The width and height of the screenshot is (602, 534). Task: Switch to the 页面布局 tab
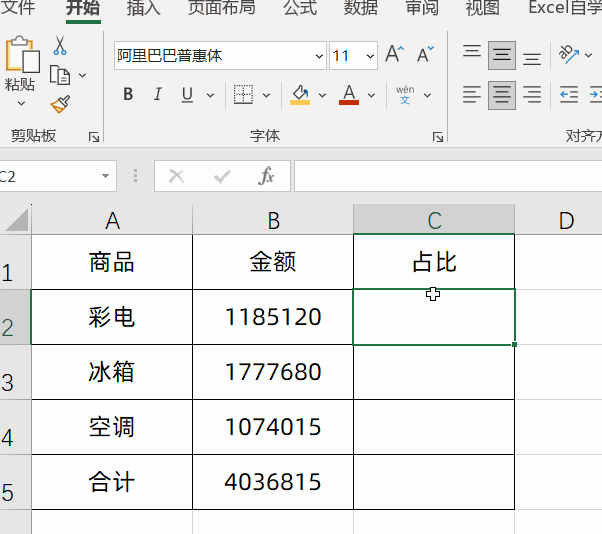[x=222, y=8]
